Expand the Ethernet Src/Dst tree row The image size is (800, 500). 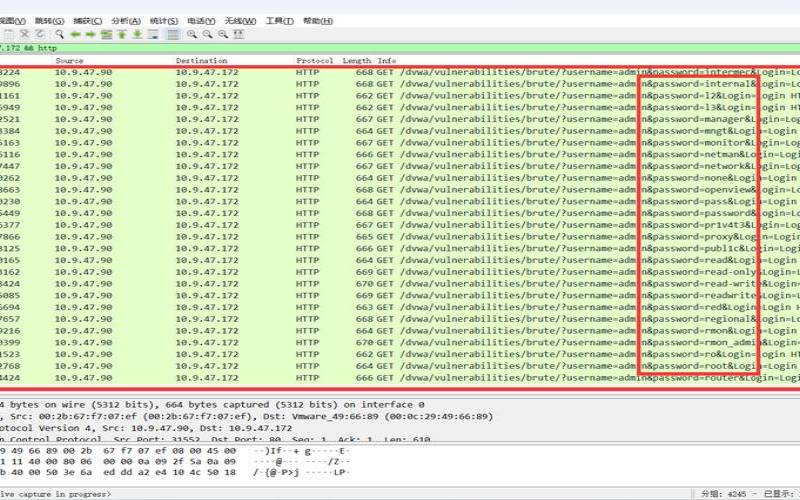100,416
